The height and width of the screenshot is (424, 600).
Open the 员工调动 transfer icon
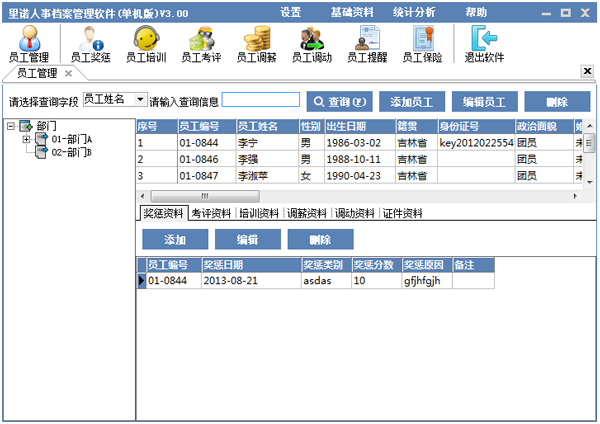tap(312, 43)
